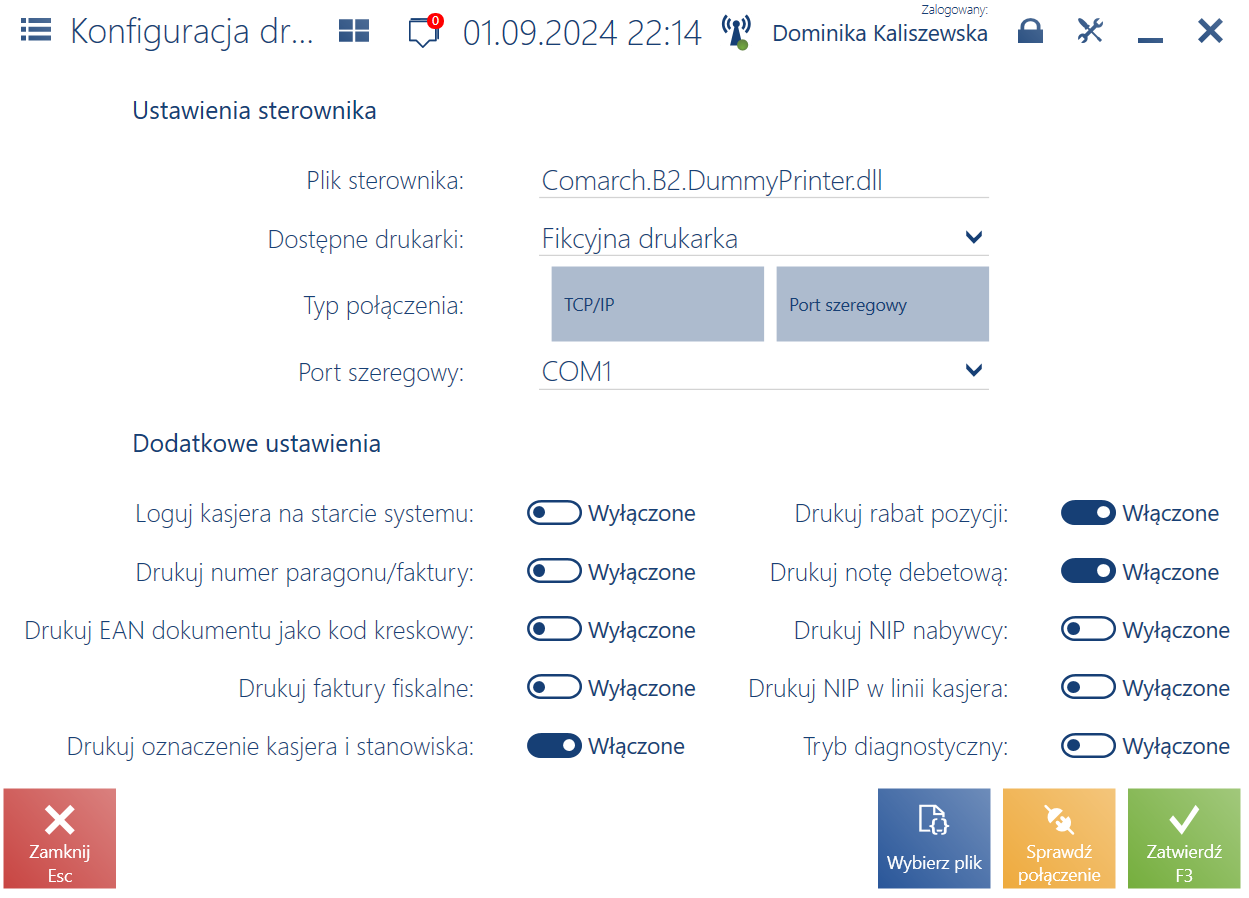Select Port szeregowy connection type button
Viewport: 1249px width, 898px height.
point(882,304)
